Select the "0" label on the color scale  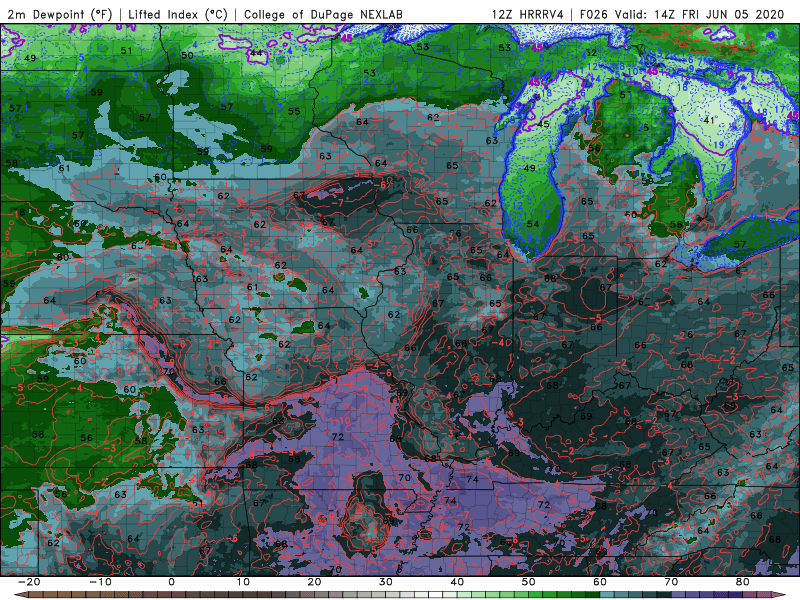(171, 582)
